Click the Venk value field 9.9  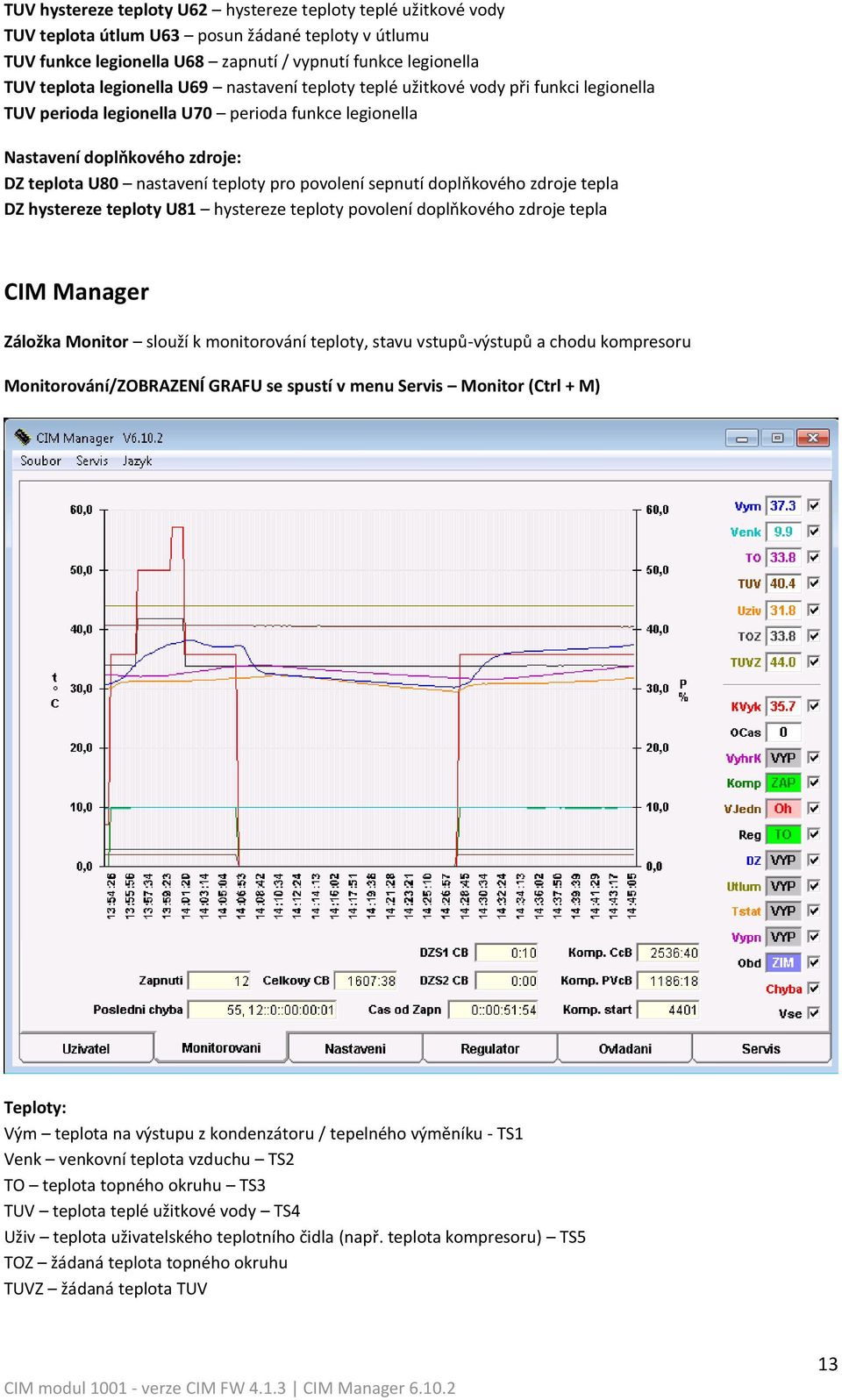click(x=783, y=532)
